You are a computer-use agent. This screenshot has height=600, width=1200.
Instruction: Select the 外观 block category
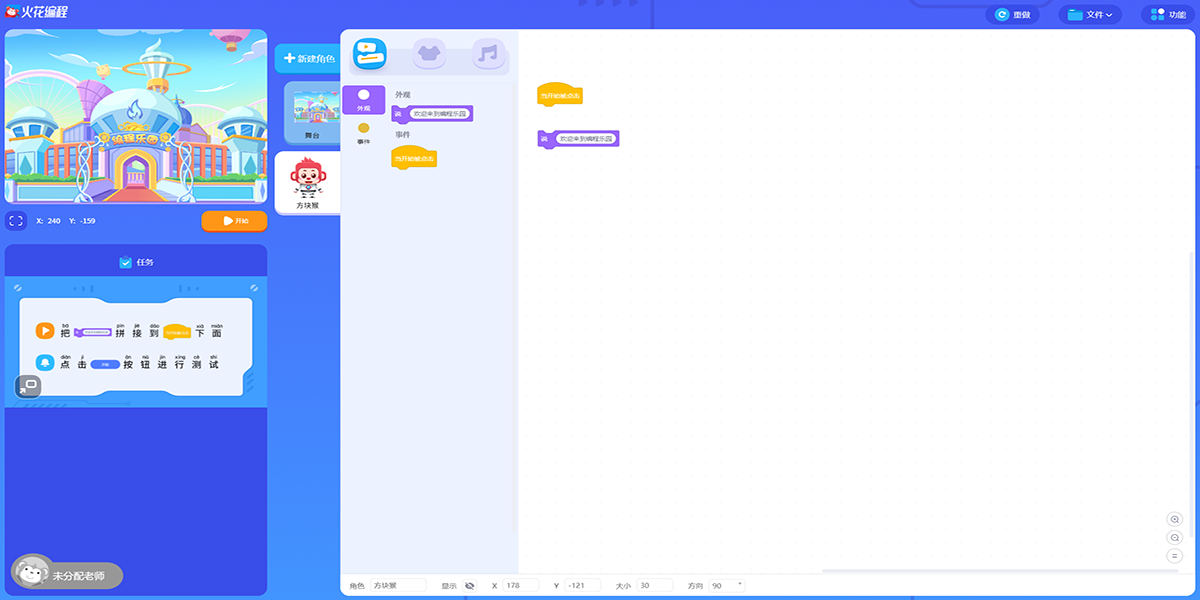(363, 99)
